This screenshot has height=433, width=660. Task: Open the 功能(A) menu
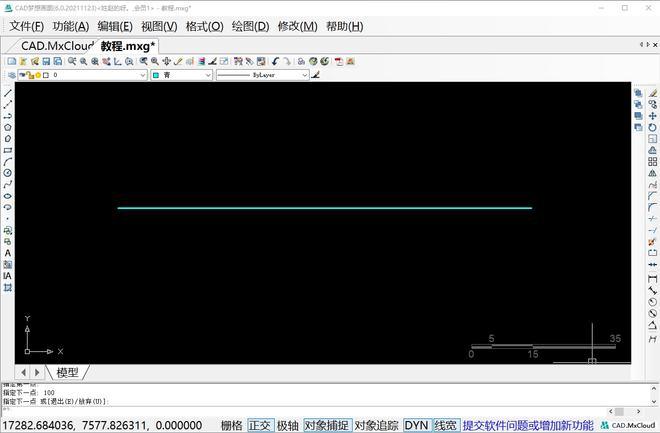point(71,27)
